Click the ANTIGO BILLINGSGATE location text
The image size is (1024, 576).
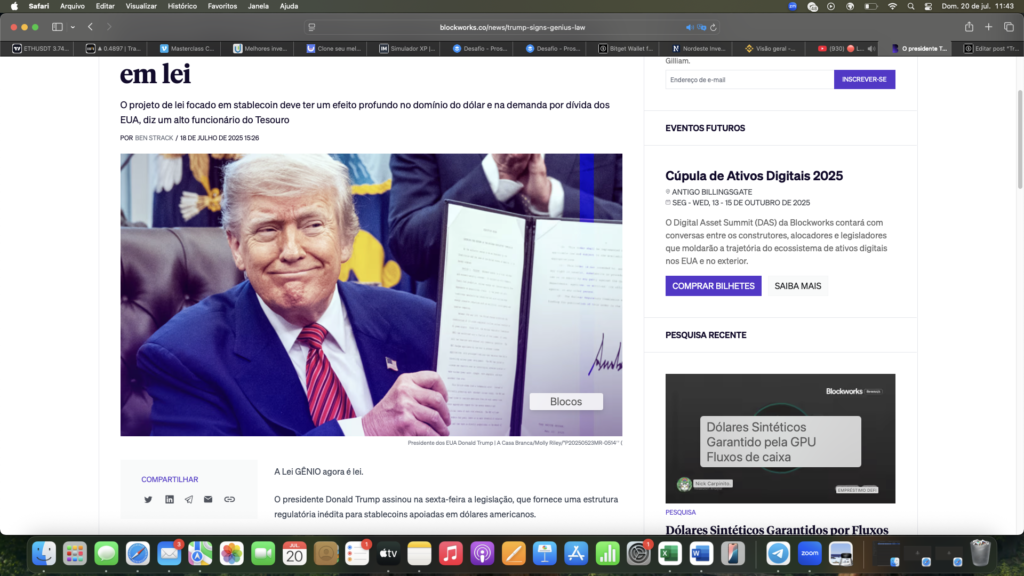click(712, 192)
